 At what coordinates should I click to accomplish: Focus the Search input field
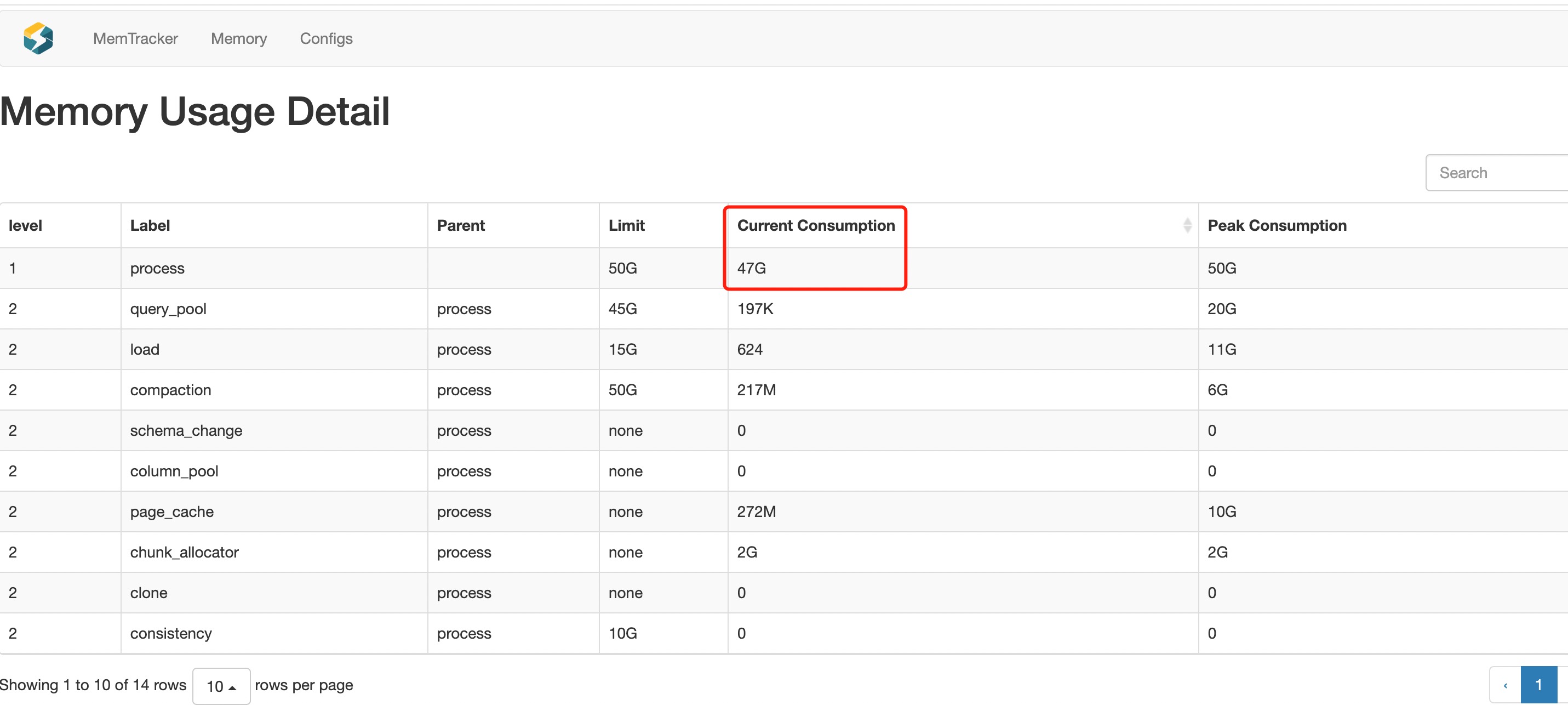(1497, 173)
